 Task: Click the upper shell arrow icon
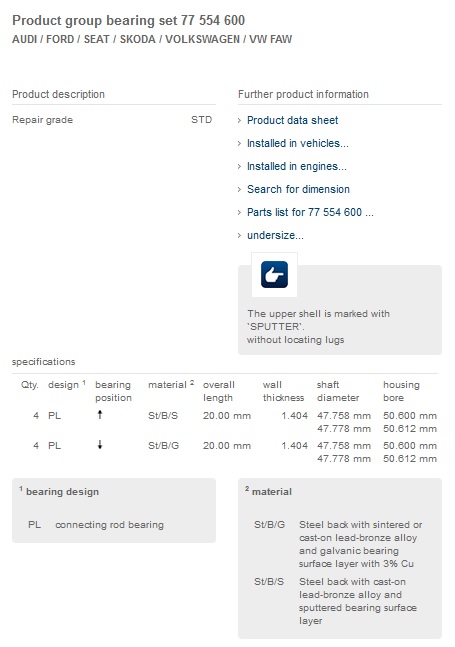coord(100,415)
